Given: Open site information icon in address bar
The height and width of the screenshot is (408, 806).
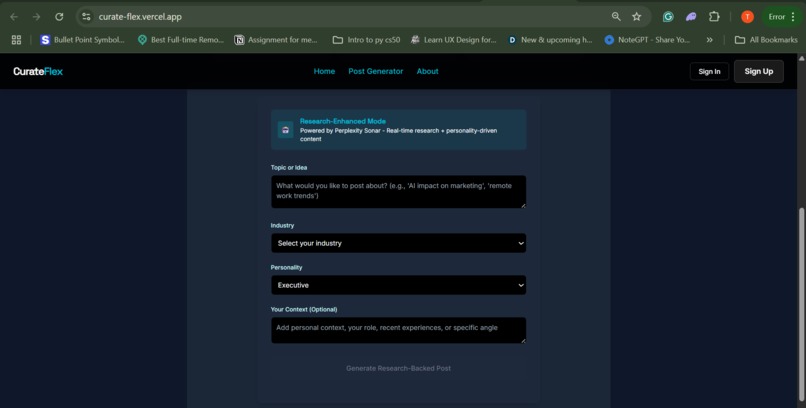Looking at the screenshot, I should pos(86,17).
